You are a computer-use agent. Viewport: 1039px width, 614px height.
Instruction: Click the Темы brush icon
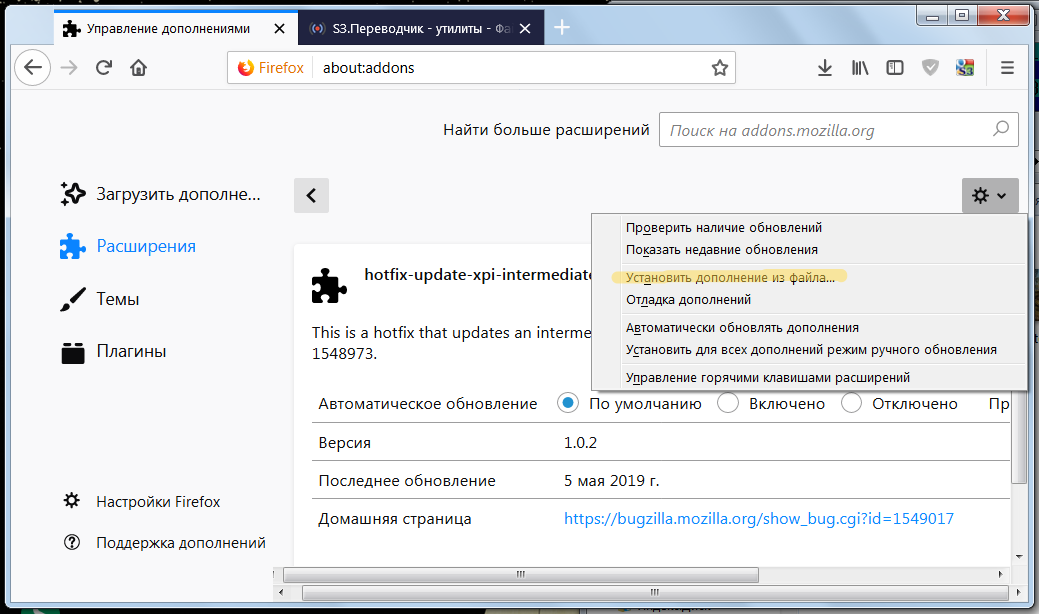(73, 299)
